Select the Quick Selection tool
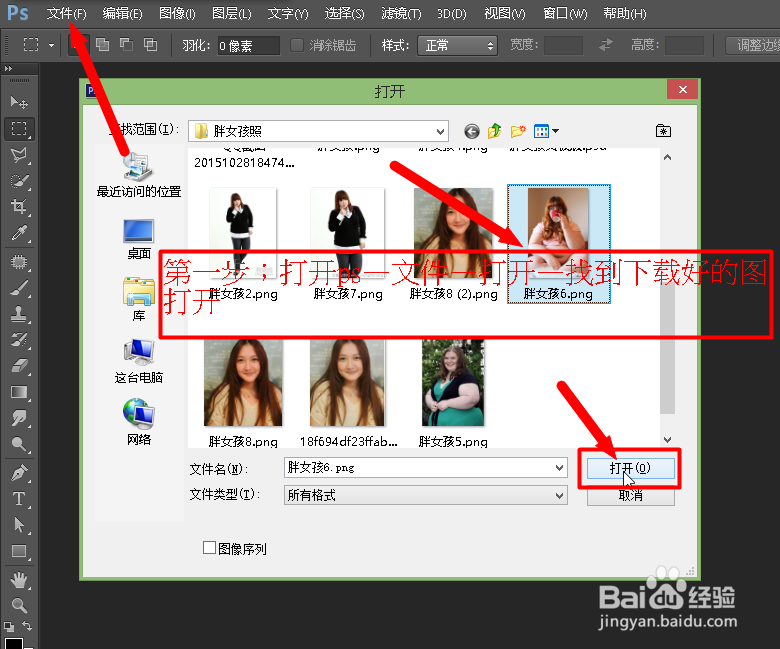This screenshot has width=780, height=649. pyautogui.click(x=19, y=181)
